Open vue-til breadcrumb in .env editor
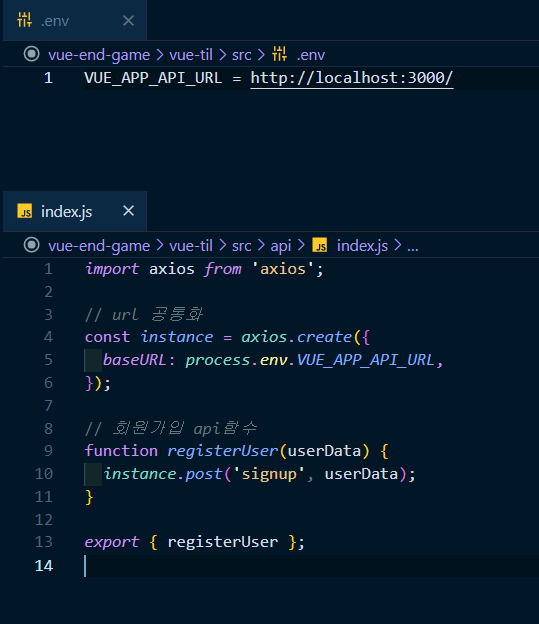 [x=191, y=55]
